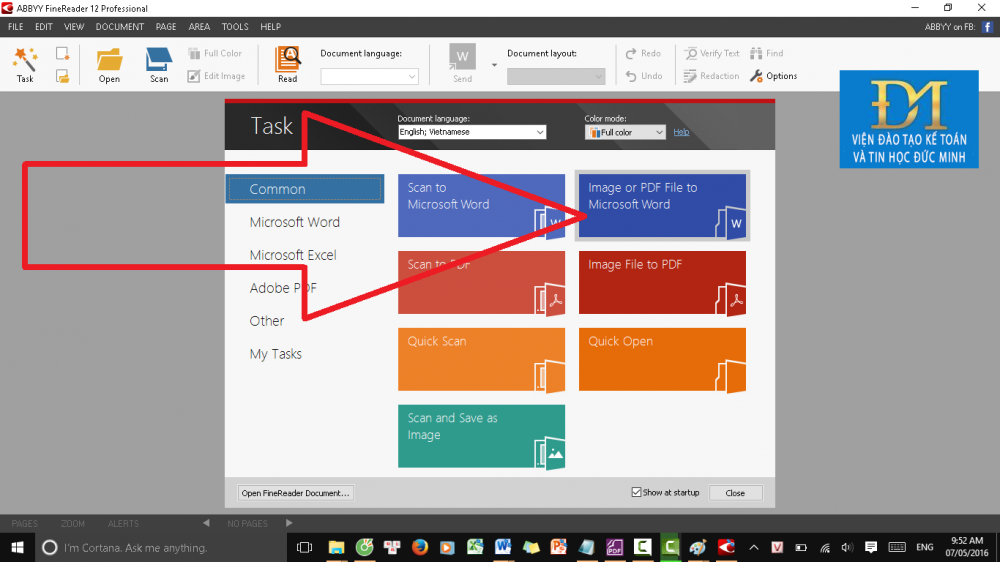Select the Microsoft Excel task category
1000x562 pixels.
click(x=293, y=255)
